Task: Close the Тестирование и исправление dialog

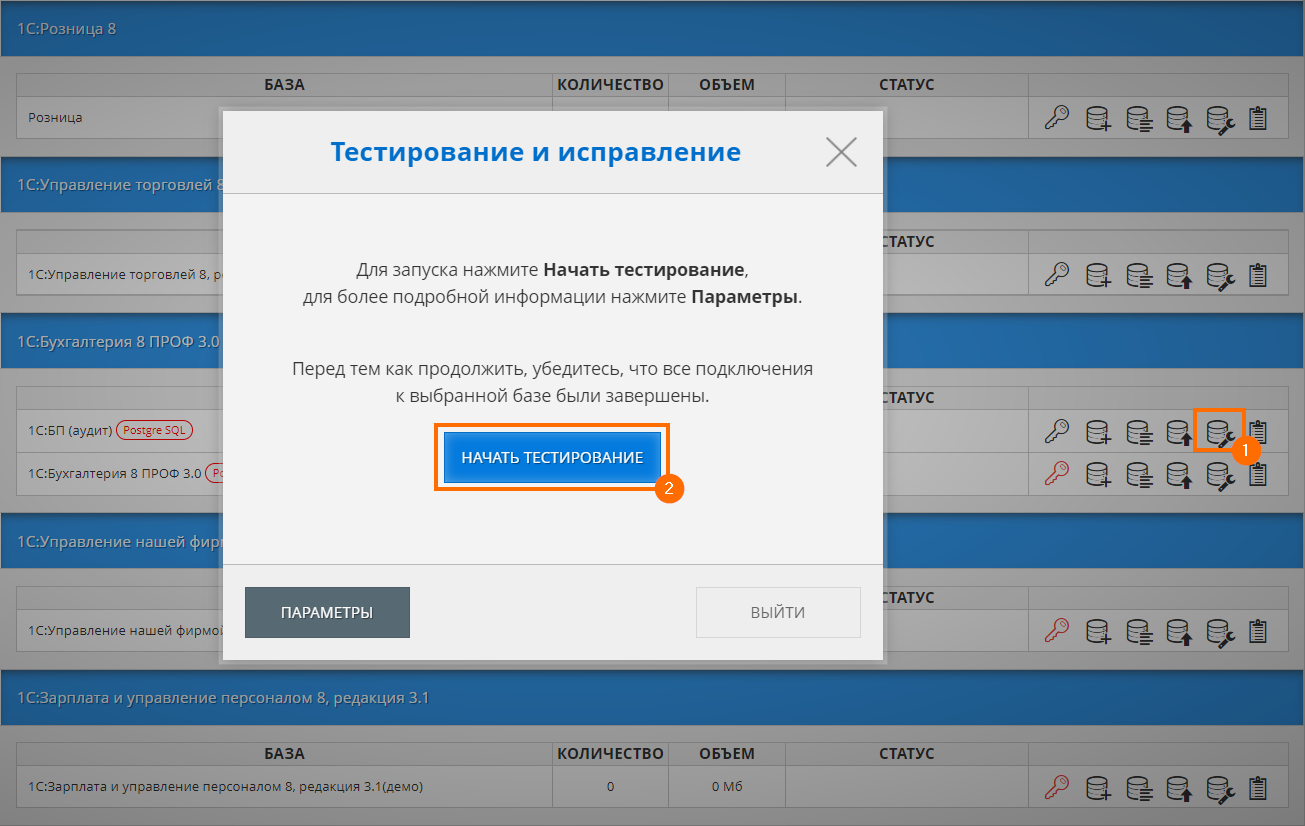Action: point(842,152)
